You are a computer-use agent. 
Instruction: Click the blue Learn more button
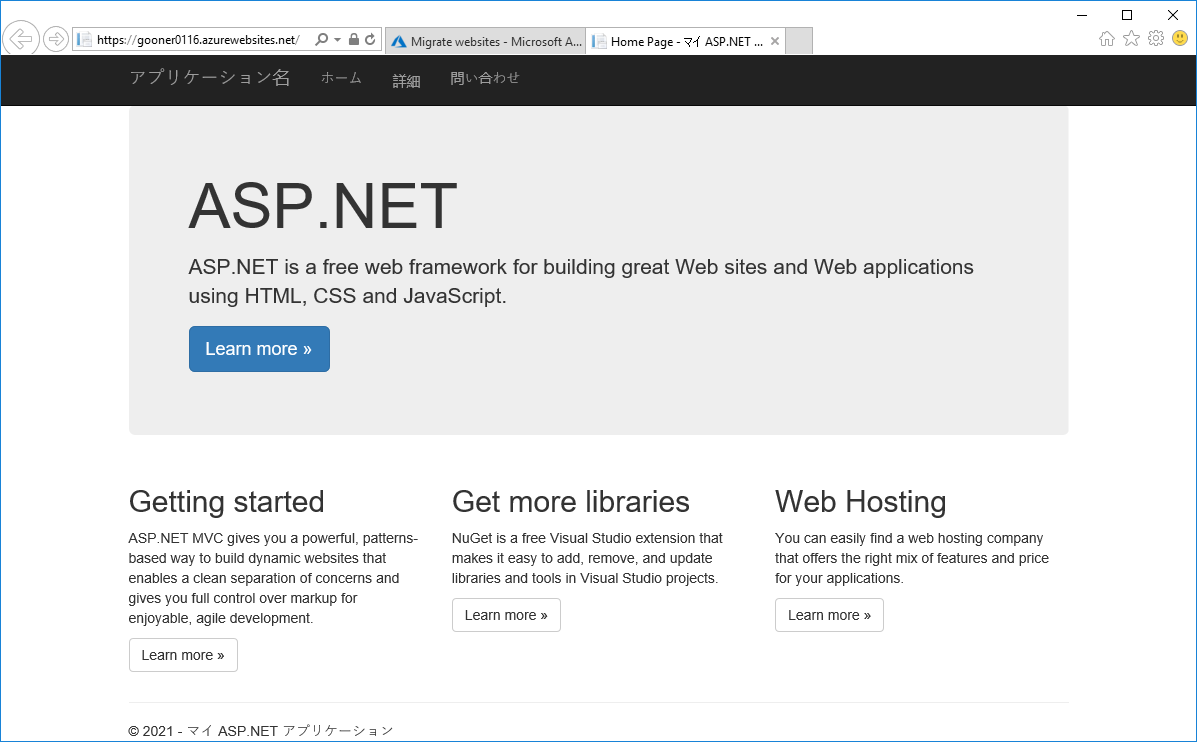pos(260,349)
